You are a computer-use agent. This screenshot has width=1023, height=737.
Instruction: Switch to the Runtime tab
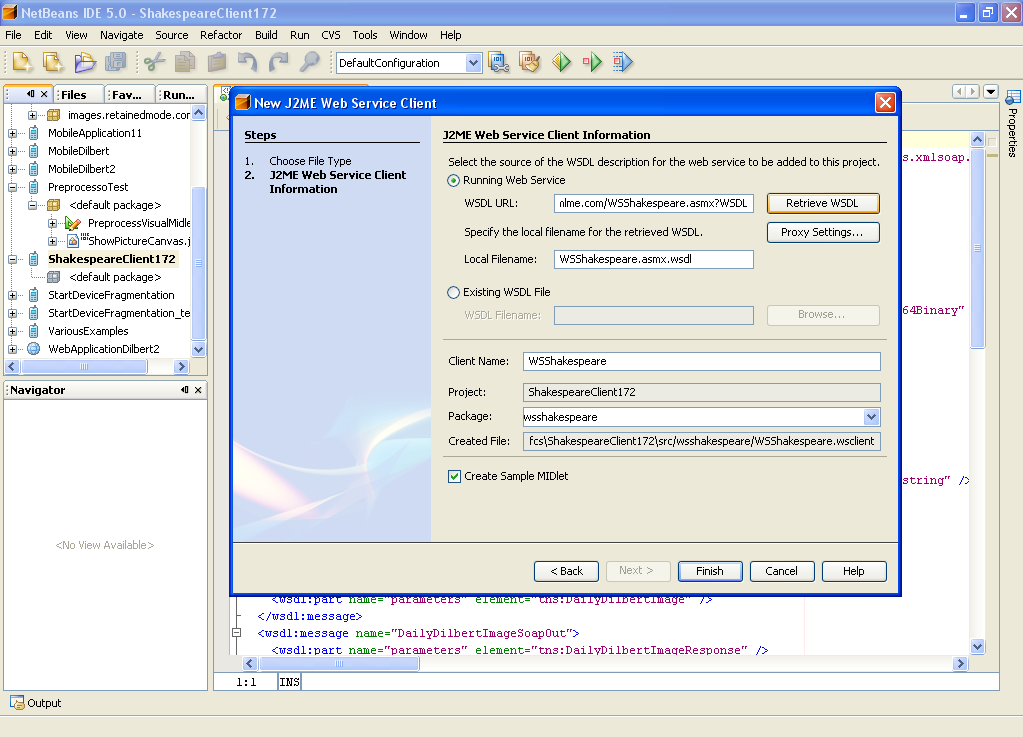point(181,95)
